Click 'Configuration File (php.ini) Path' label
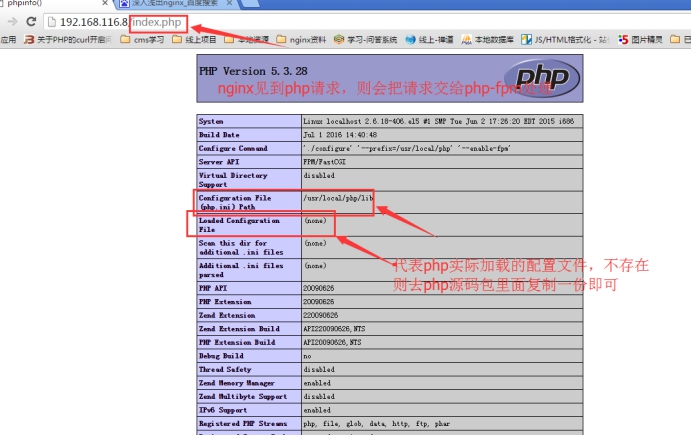 click(x=235, y=203)
